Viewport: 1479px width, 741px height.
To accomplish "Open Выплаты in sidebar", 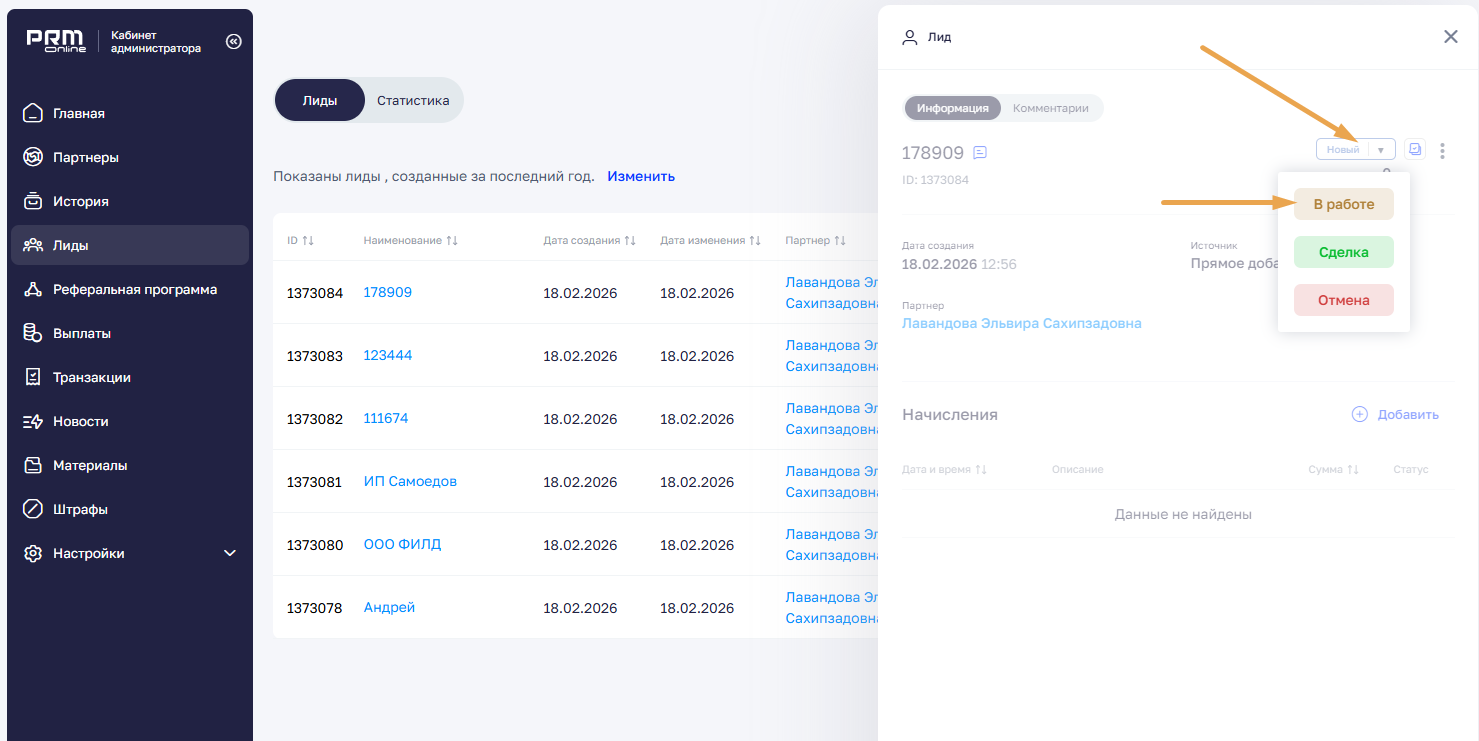I will (x=81, y=333).
